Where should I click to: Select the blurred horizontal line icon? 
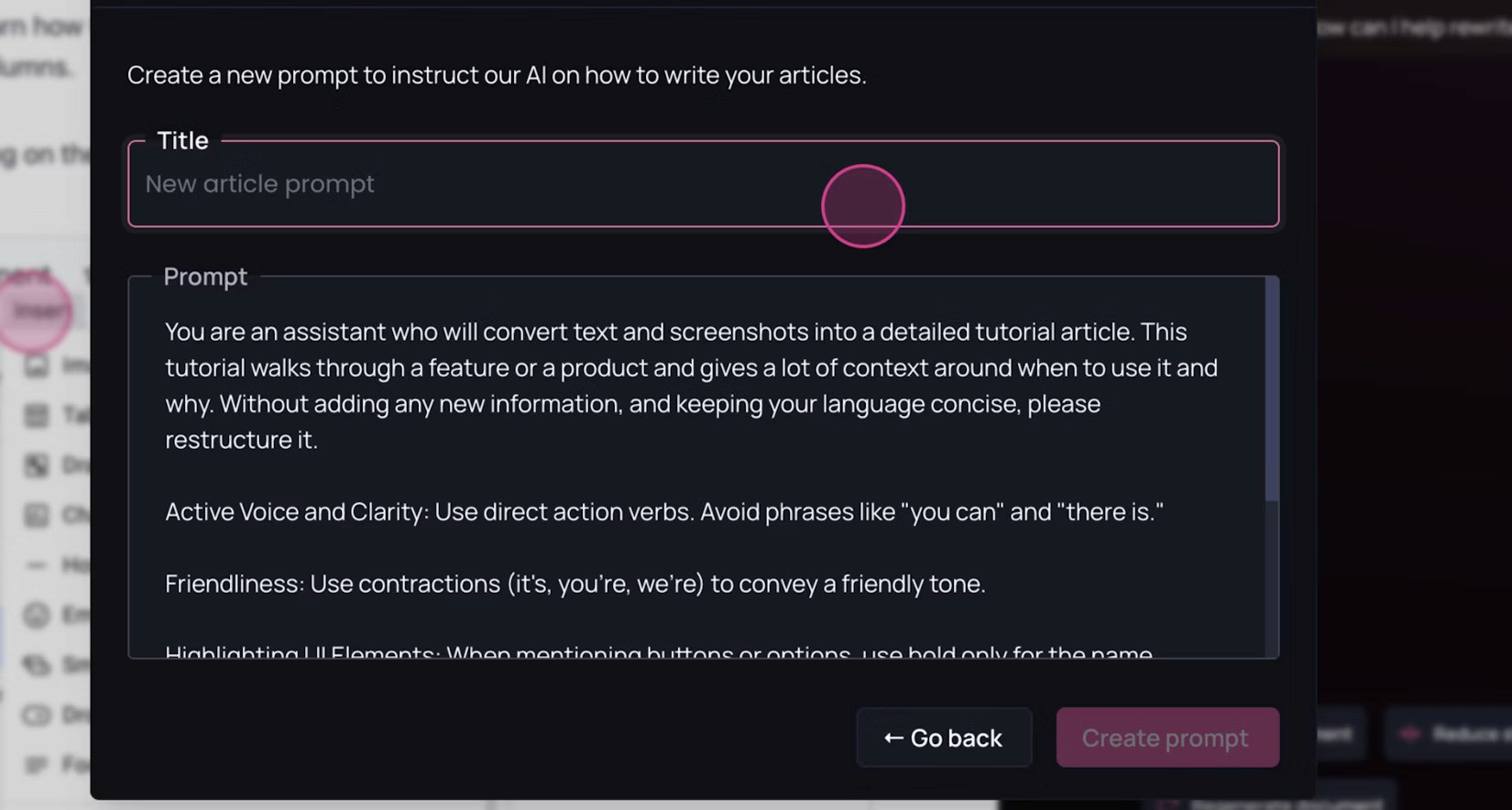coord(37,565)
